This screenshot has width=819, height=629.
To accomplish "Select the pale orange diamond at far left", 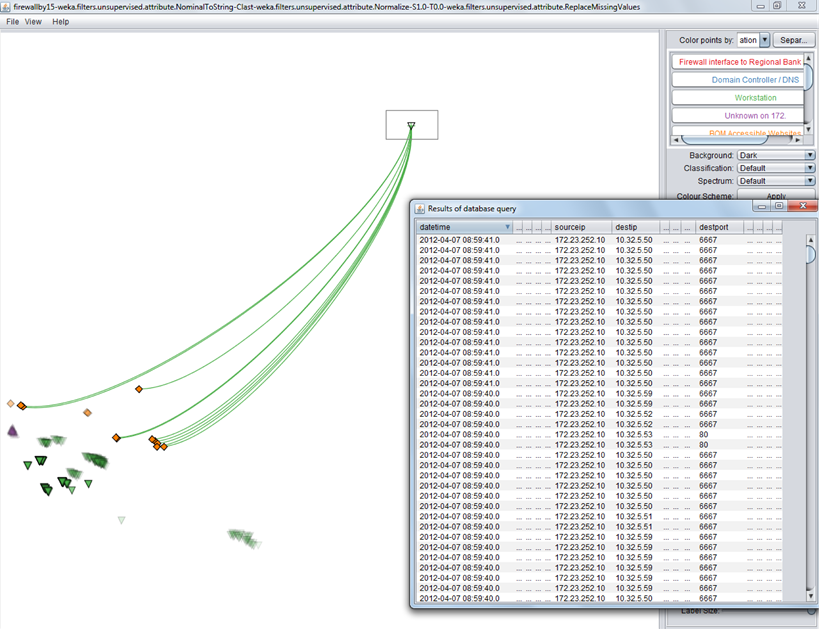I will pyautogui.click(x=10, y=403).
